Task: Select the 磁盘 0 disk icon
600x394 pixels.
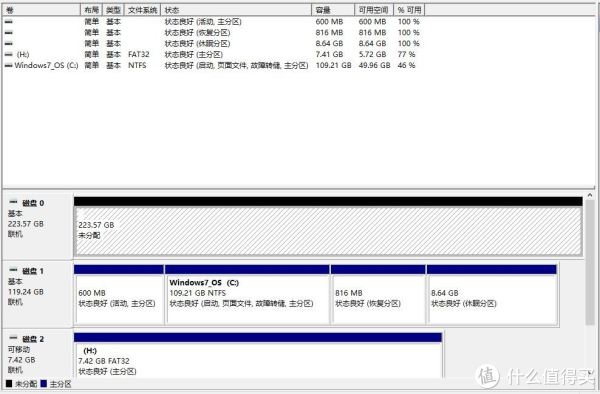Action: pyautogui.click(x=13, y=202)
